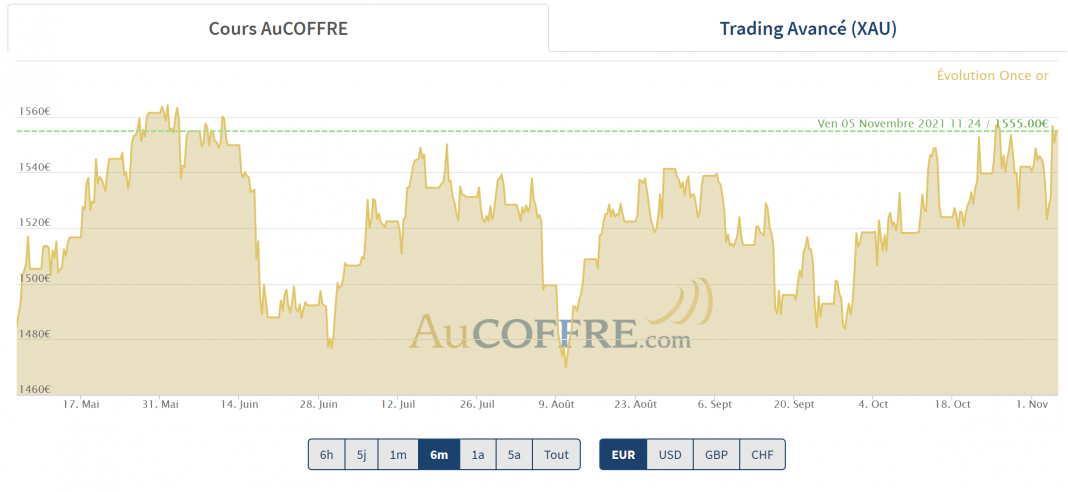Open the Trading Avancé (XAU) tab
This screenshot has width=1068, height=492.
[x=808, y=29]
